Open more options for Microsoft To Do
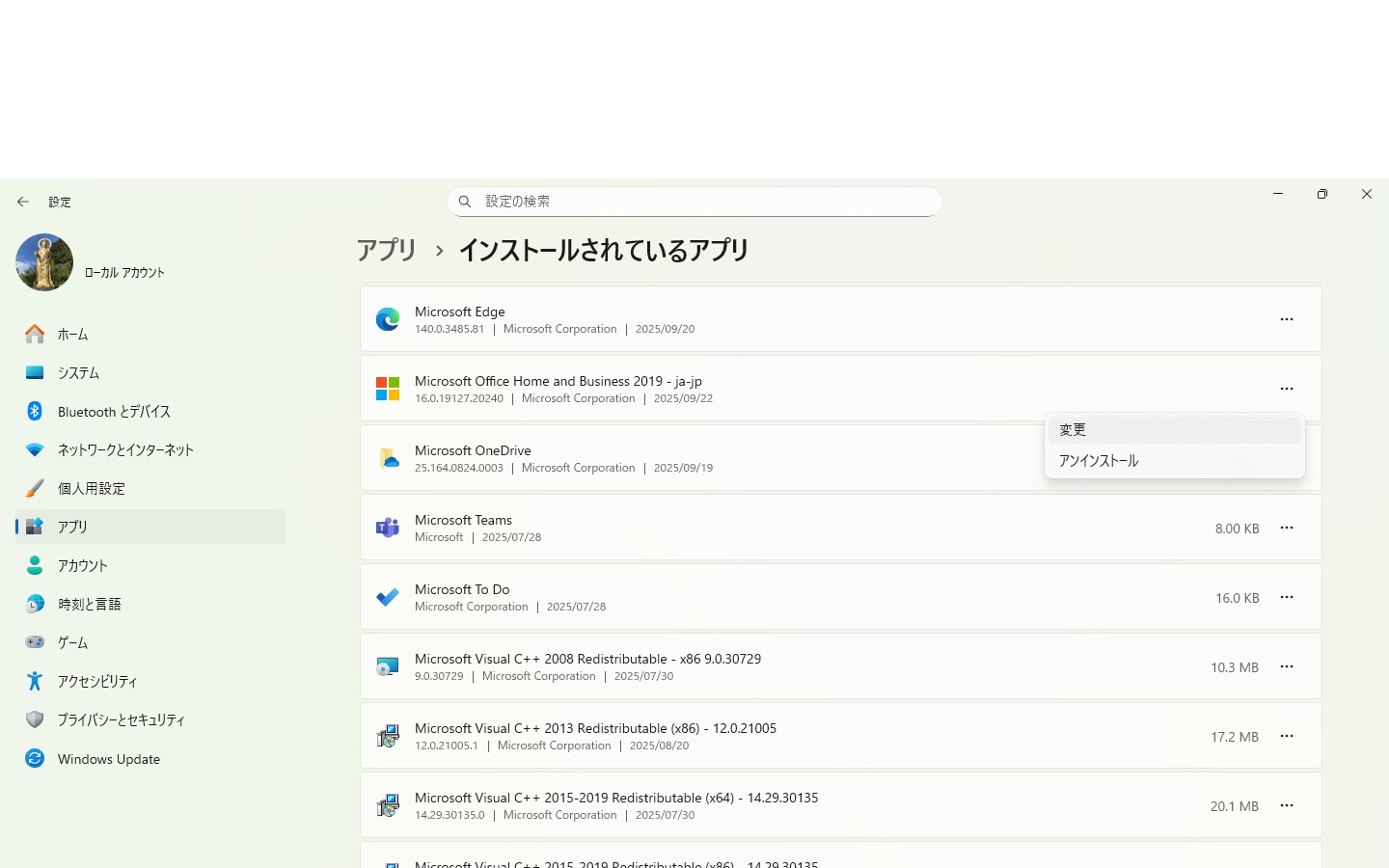Screen dimensions: 1389x868 1287,597
